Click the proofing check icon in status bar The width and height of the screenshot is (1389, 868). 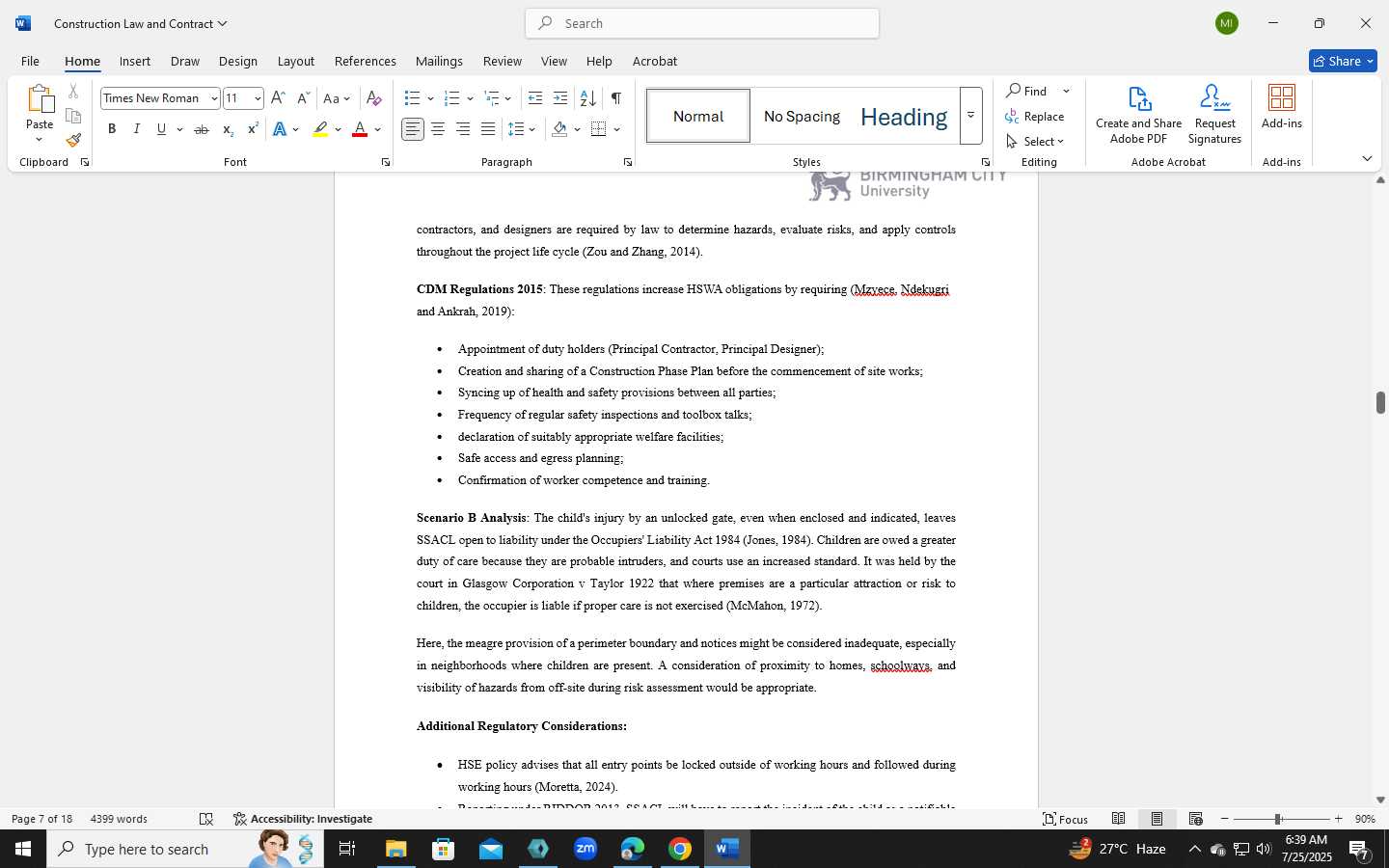pyautogui.click(x=206, y=819)
